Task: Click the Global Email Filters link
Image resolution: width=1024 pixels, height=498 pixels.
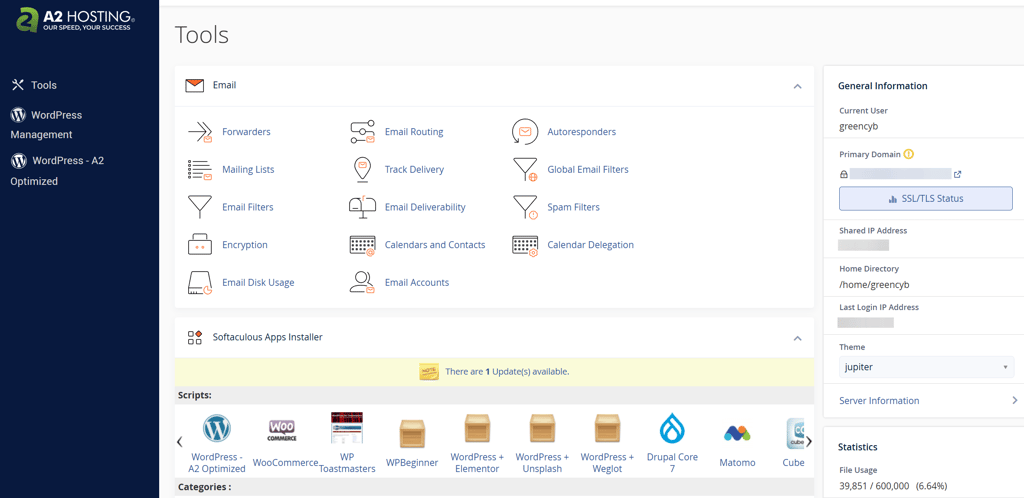Action: click(x=588, y=170)
